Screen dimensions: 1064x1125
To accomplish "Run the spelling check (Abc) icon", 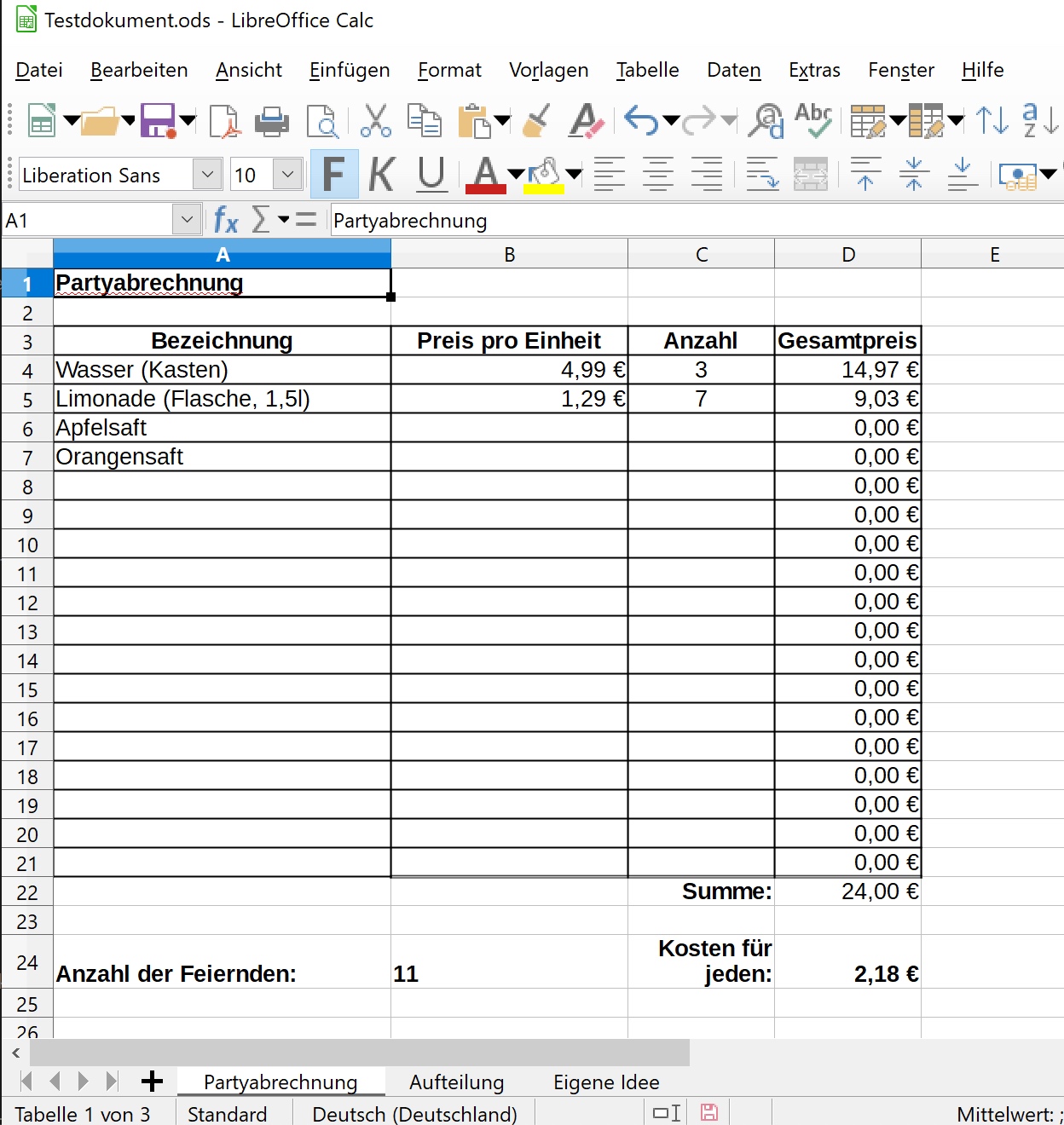I will point(813,121).
